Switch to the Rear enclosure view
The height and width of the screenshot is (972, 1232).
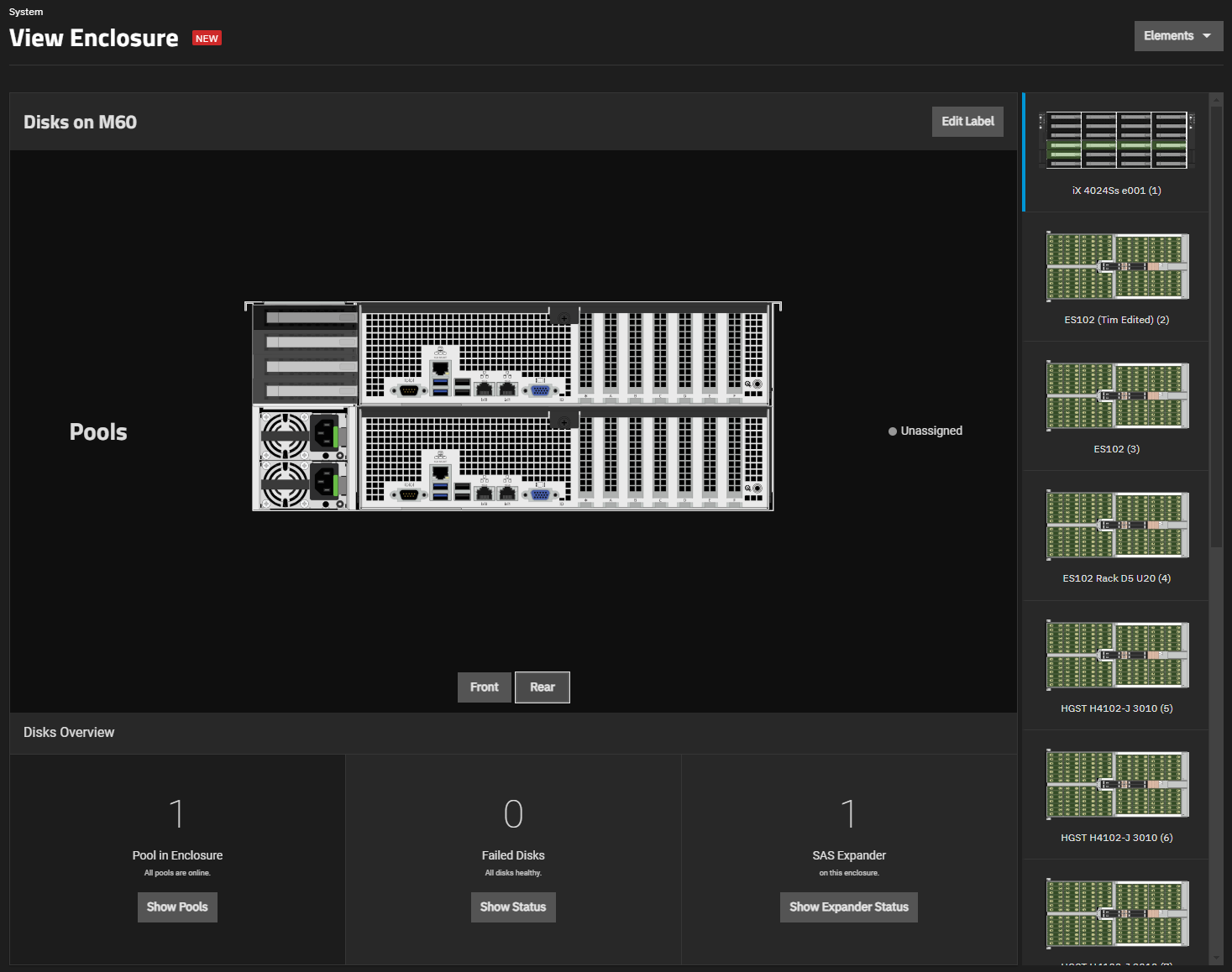(542, 687)
